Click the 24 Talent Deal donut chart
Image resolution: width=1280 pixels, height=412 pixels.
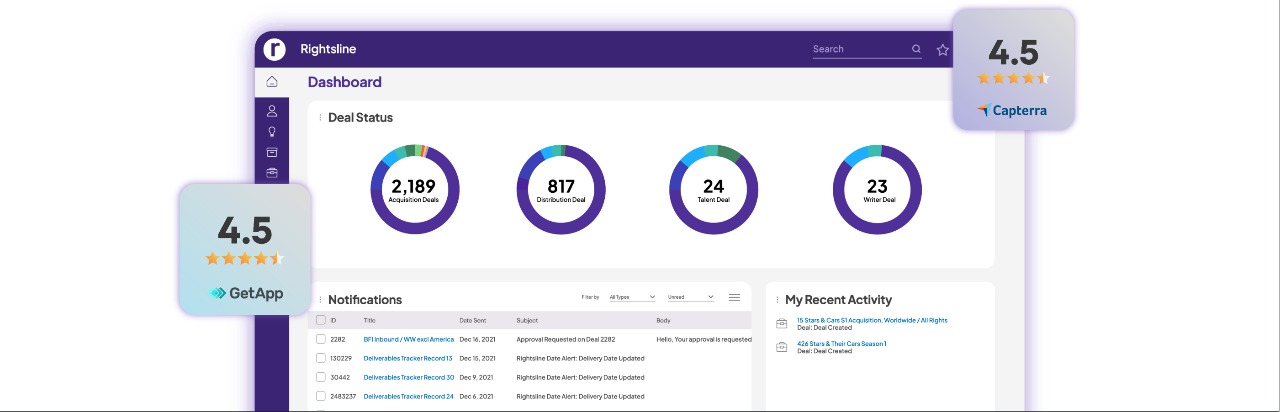pyautogui.click(x=713, y=189)
